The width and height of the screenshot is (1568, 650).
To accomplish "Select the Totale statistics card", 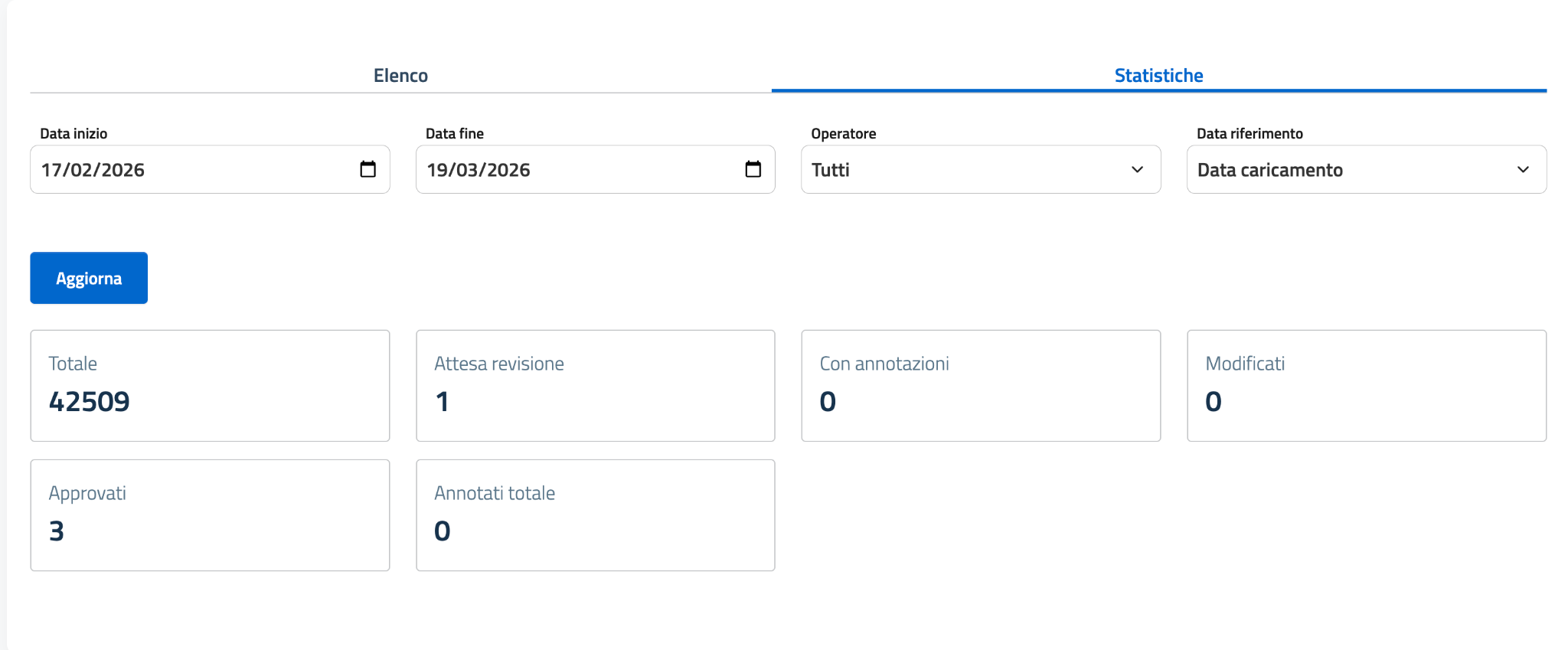I will click(210, 385).
